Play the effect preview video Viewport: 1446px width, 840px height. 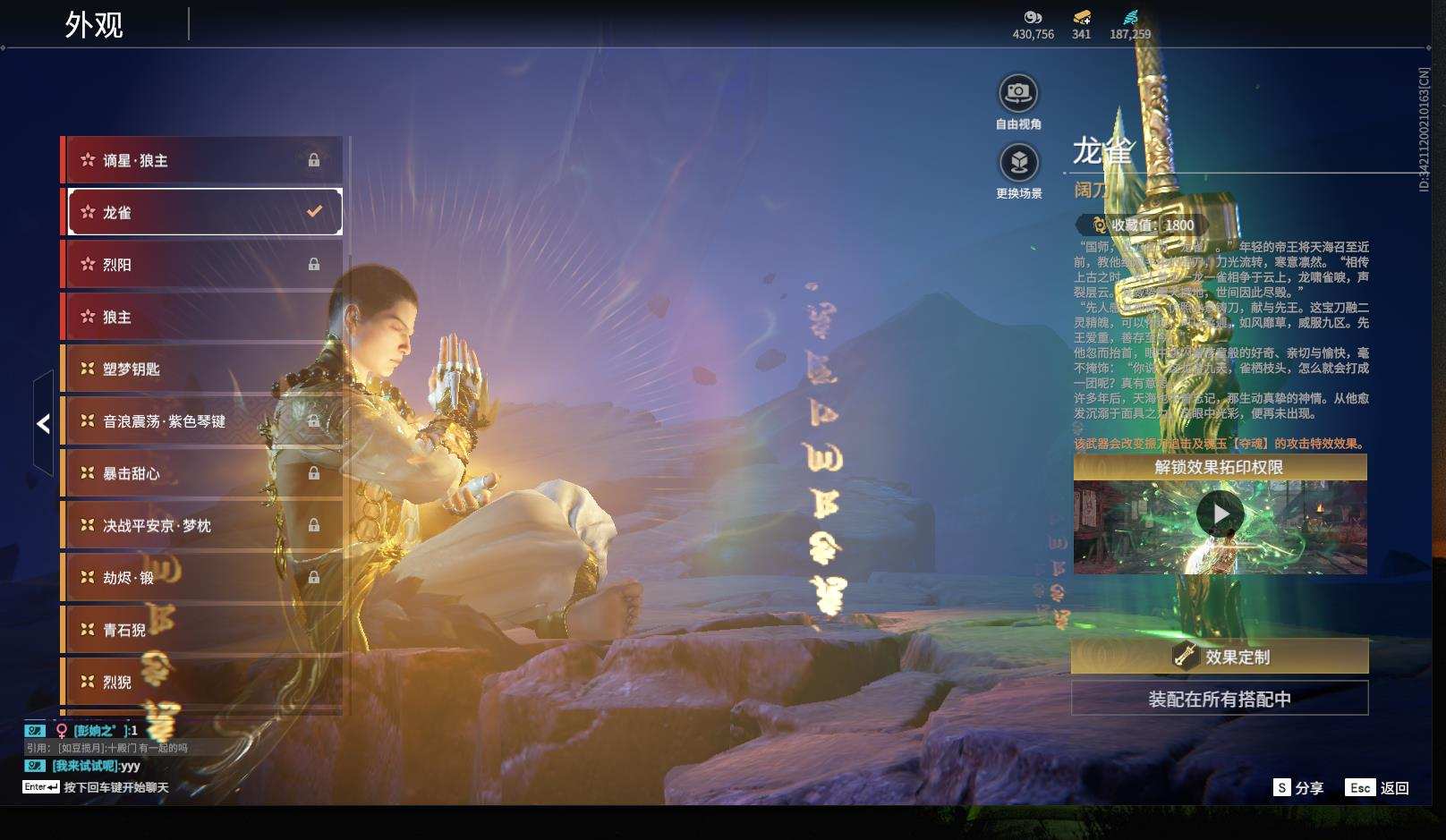point(1220,514)
